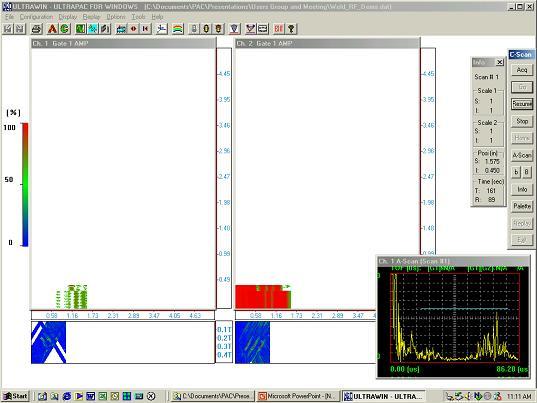The height and width of the screenshot is (403, 537).
Task: Click the ULTRAWIN taskbar button
Action: click(x=384, y=396)
